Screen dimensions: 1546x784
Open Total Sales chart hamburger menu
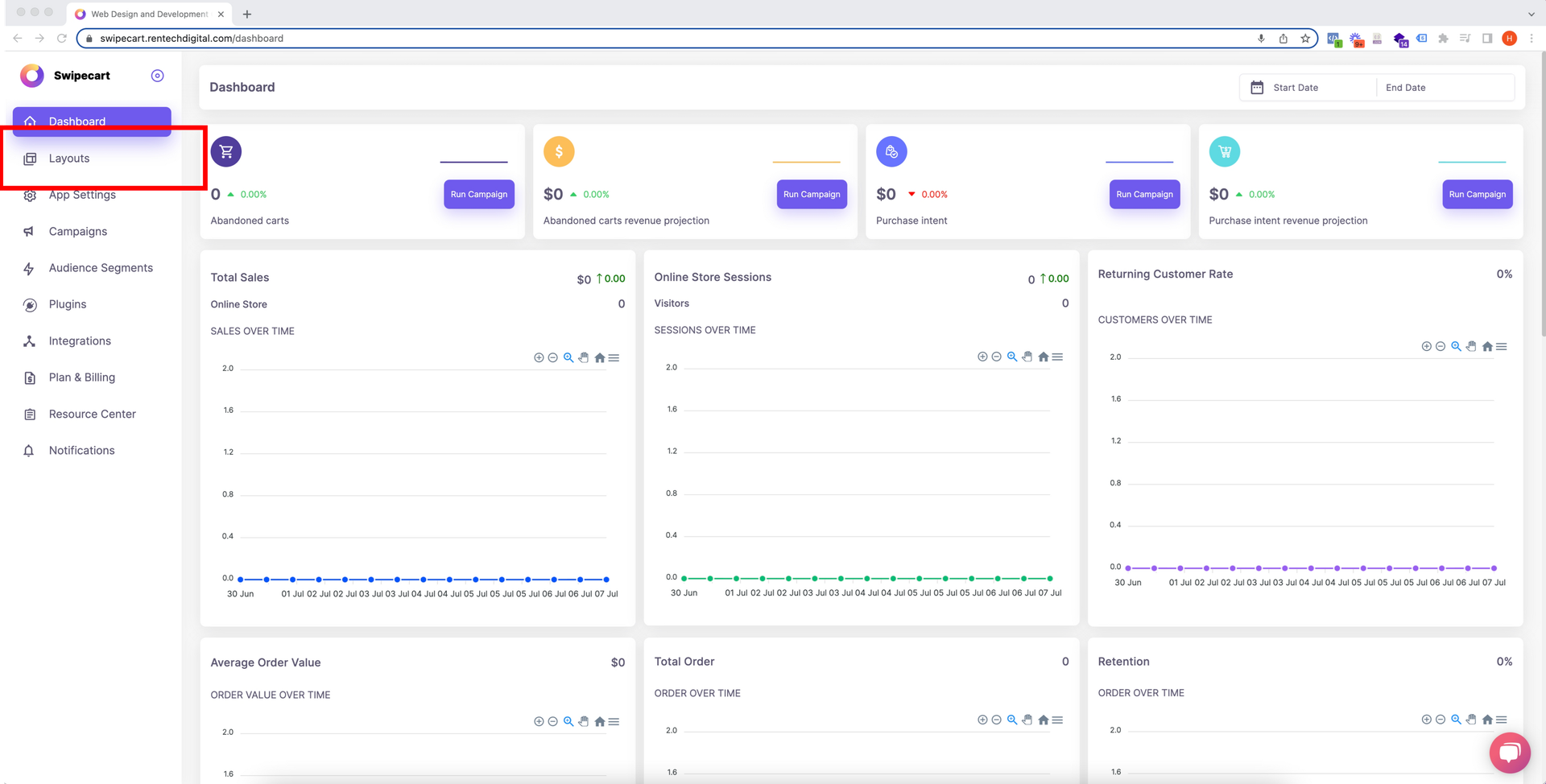coord(614,358)
